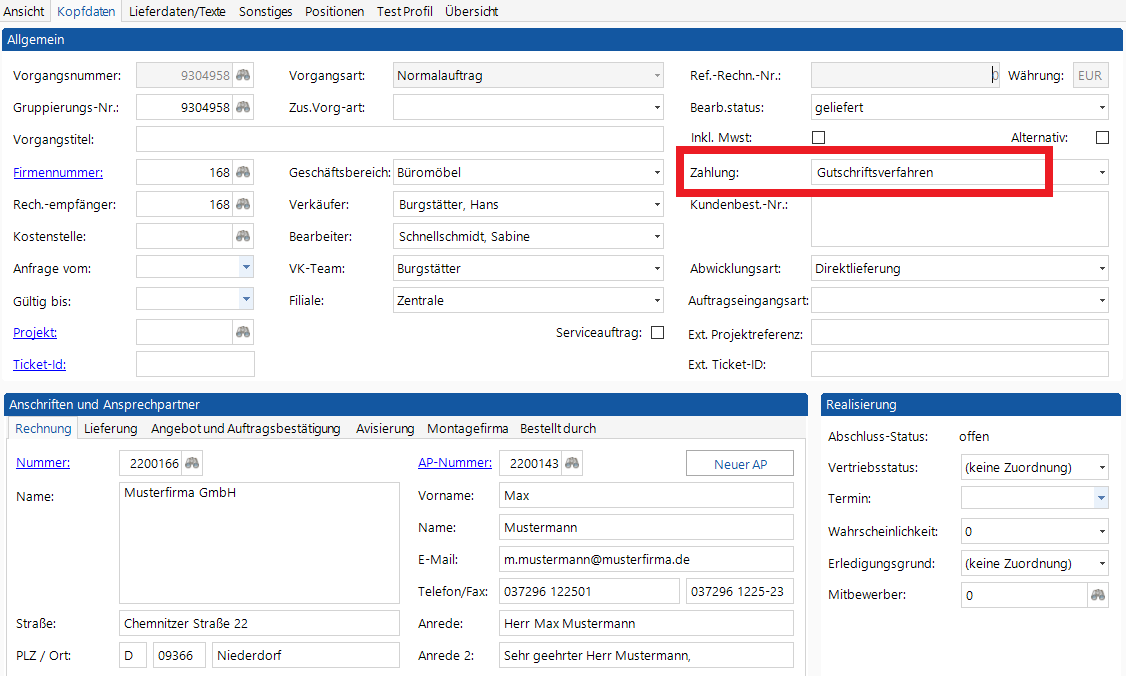
Task: Follow the Ticket-Id link
Action: (39, 365)
